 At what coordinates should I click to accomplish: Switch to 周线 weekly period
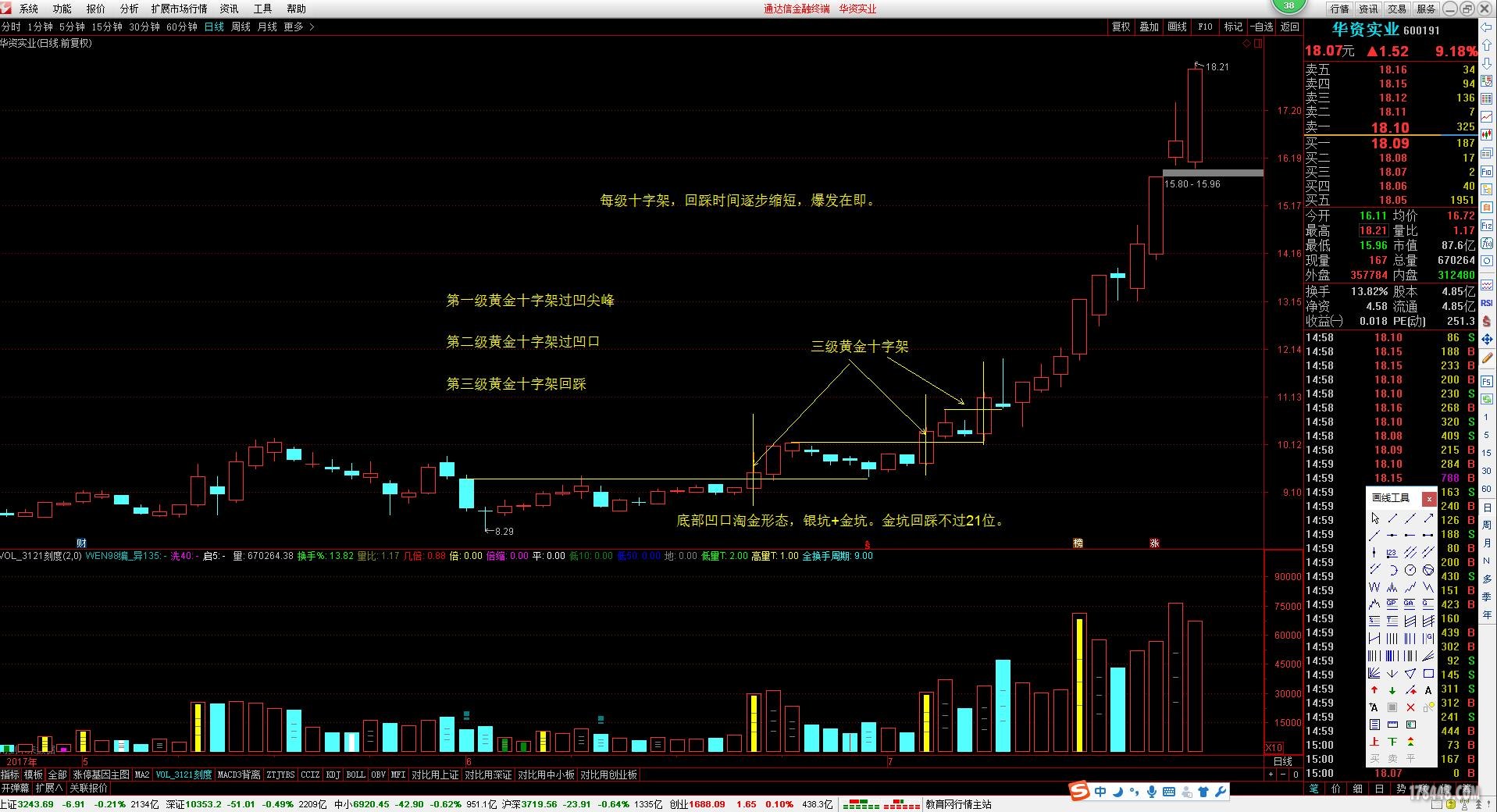(x=241, y=27)
